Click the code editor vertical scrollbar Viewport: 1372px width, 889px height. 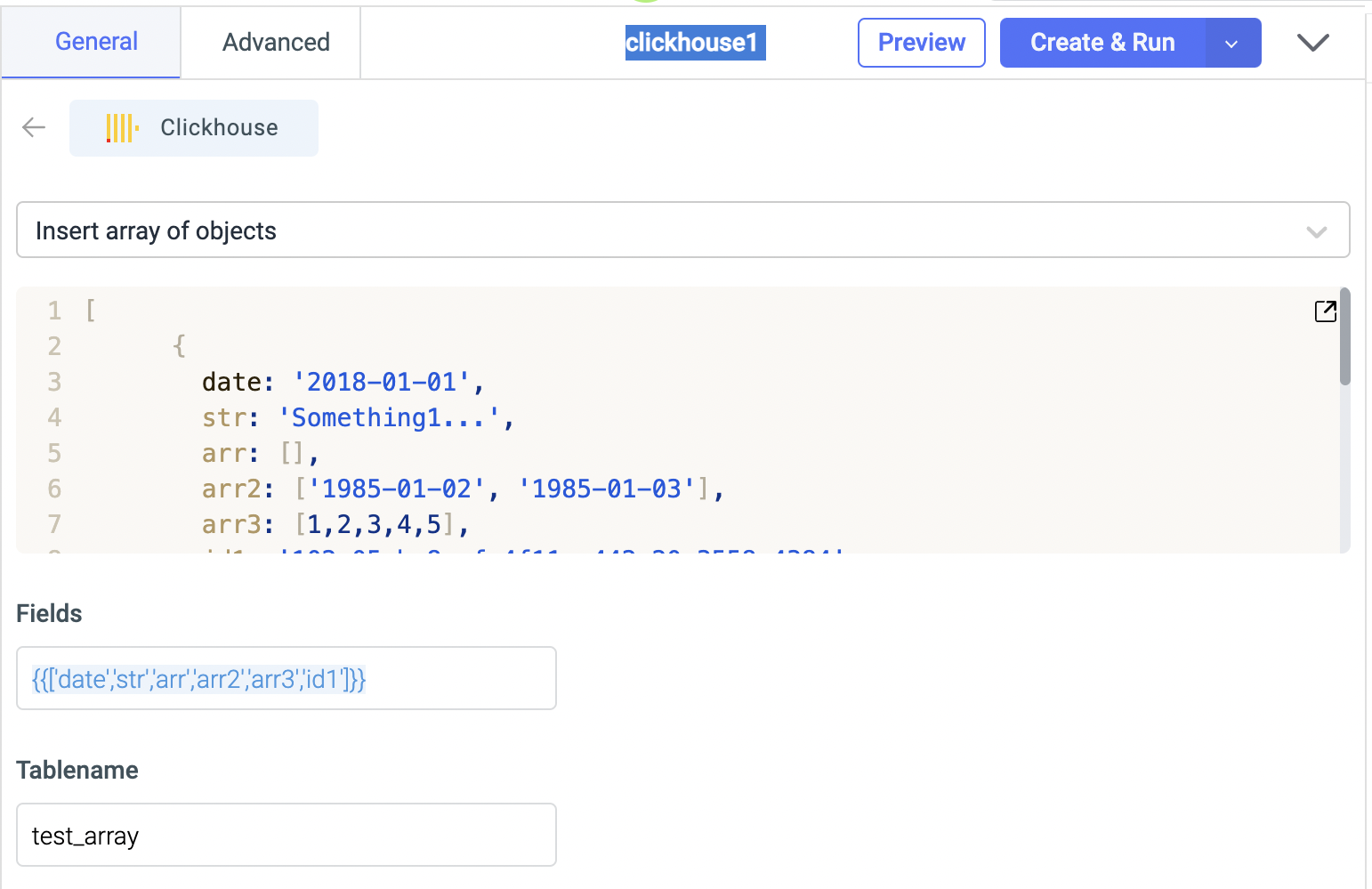(1344, 338)
